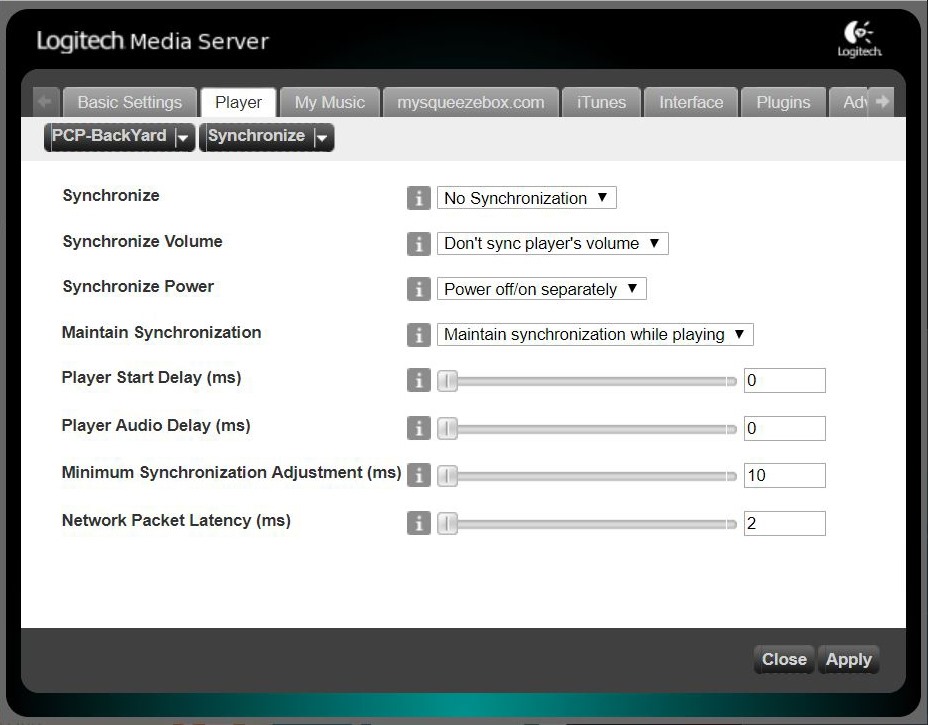Open the Don't sync player's volume dropdown
This screenshot has height=725, width=928.
pos(553,243)
